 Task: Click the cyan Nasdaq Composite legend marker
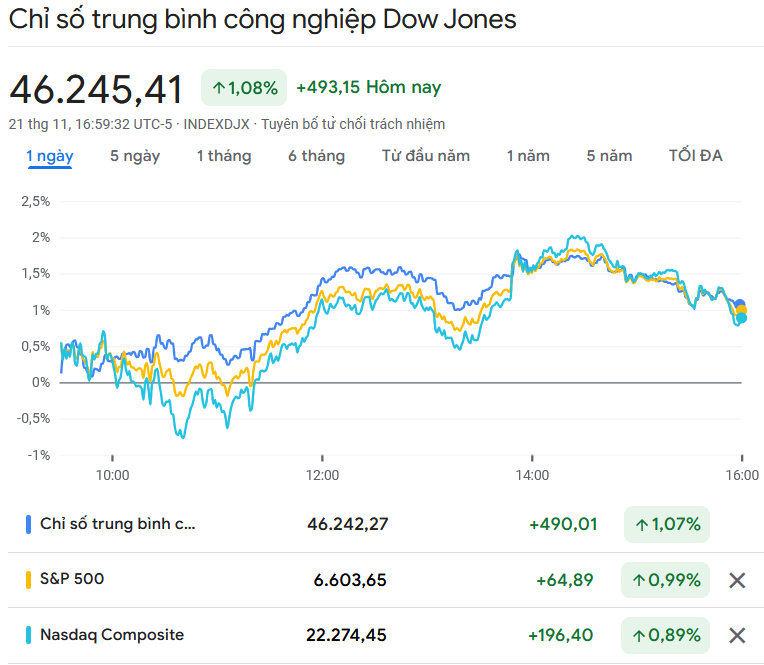click(28, 635)
